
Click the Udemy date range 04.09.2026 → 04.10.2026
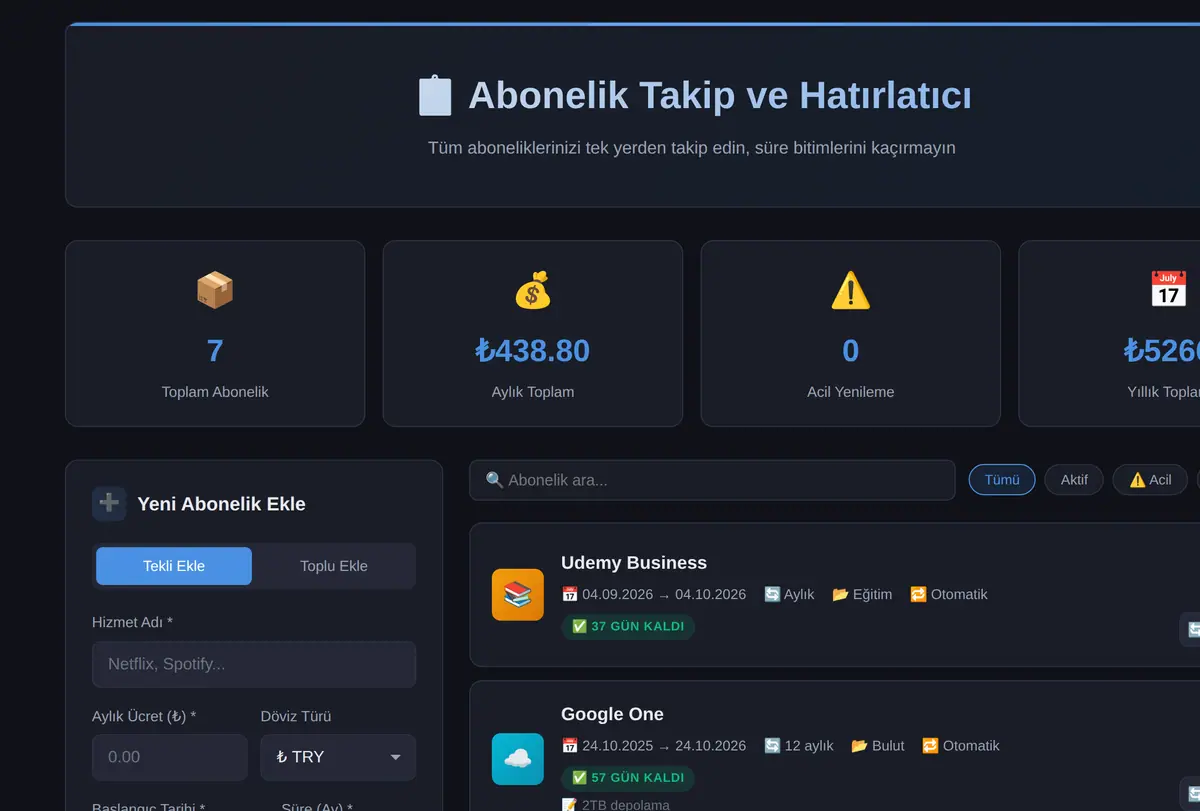pyautogui.click(x=654, y=594)
